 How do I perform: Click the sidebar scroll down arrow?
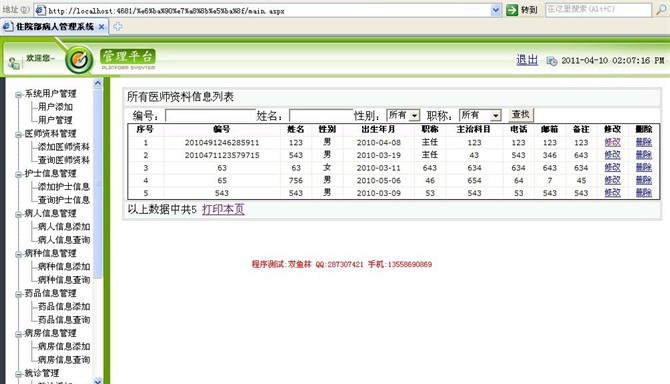97,381
